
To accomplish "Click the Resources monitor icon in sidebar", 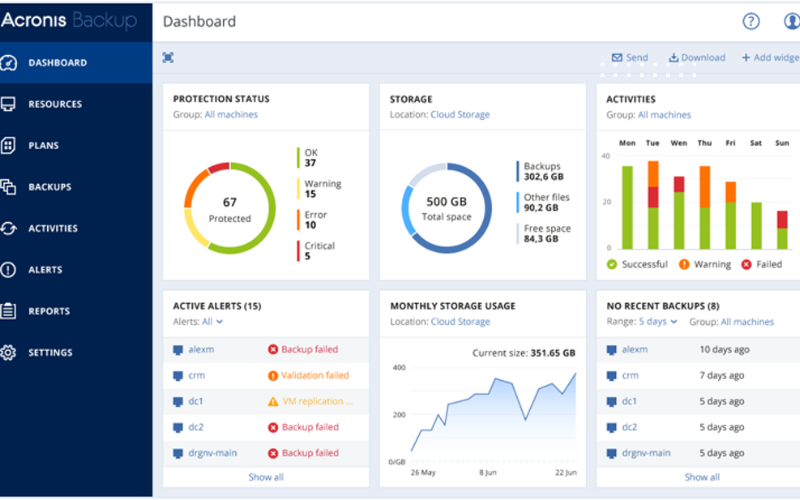I will [8, 104].
